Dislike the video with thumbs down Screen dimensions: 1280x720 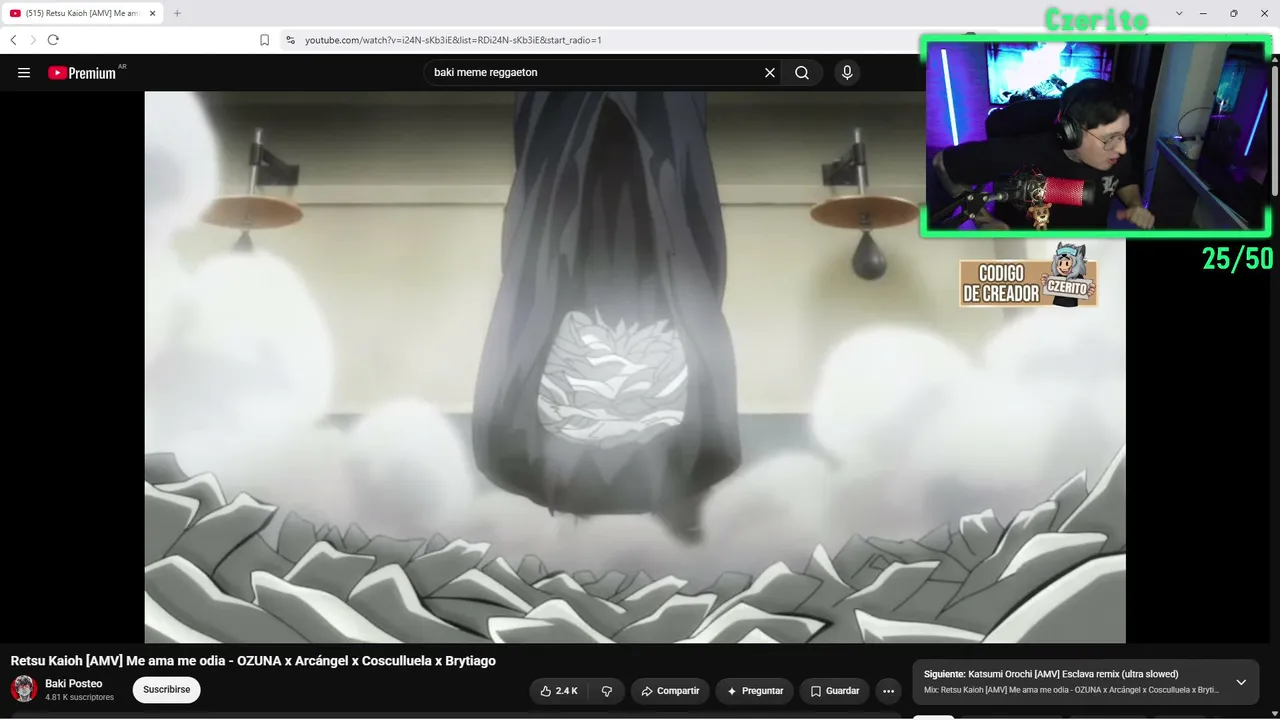tap(606, 691)
